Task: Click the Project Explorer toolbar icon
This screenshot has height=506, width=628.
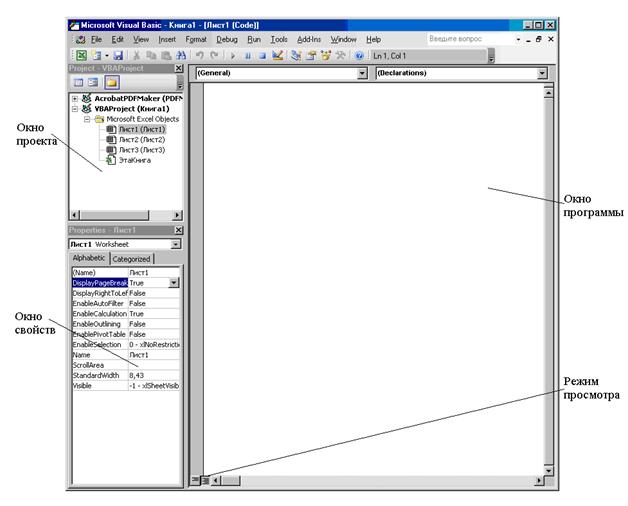Action: tap(296, 56)
